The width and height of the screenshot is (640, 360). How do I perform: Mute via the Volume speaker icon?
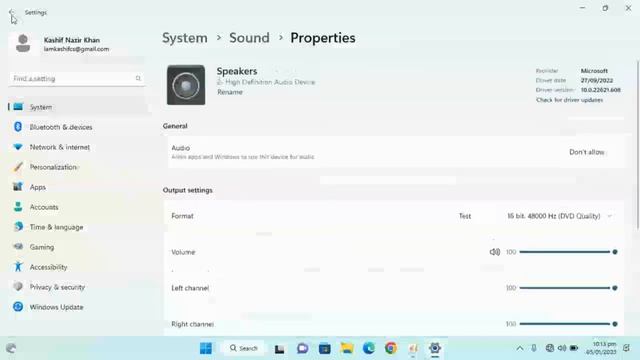point(495,252)
